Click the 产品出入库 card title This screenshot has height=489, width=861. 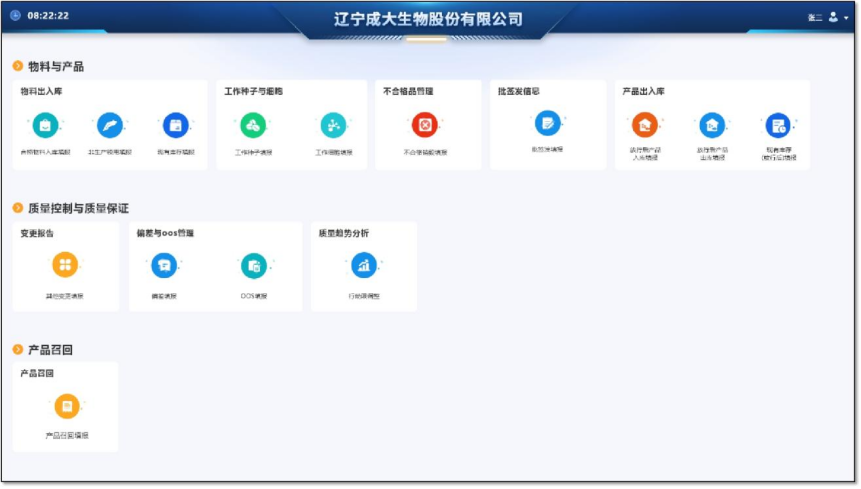pos(643,91)
